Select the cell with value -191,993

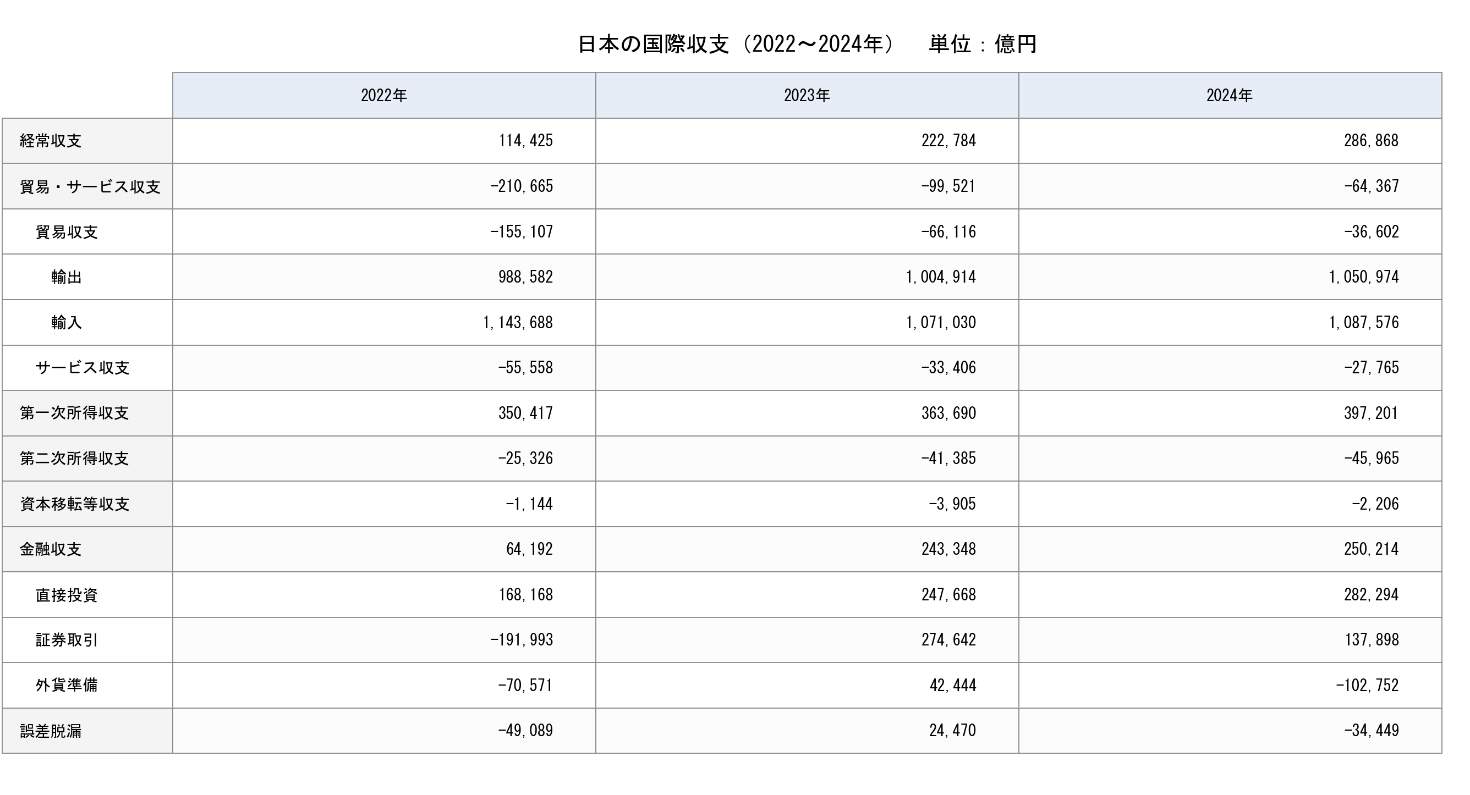[521, 640]
